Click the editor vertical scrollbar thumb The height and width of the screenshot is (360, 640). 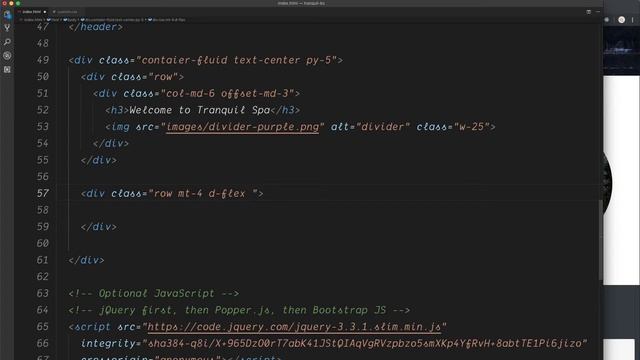coord(600,240)
